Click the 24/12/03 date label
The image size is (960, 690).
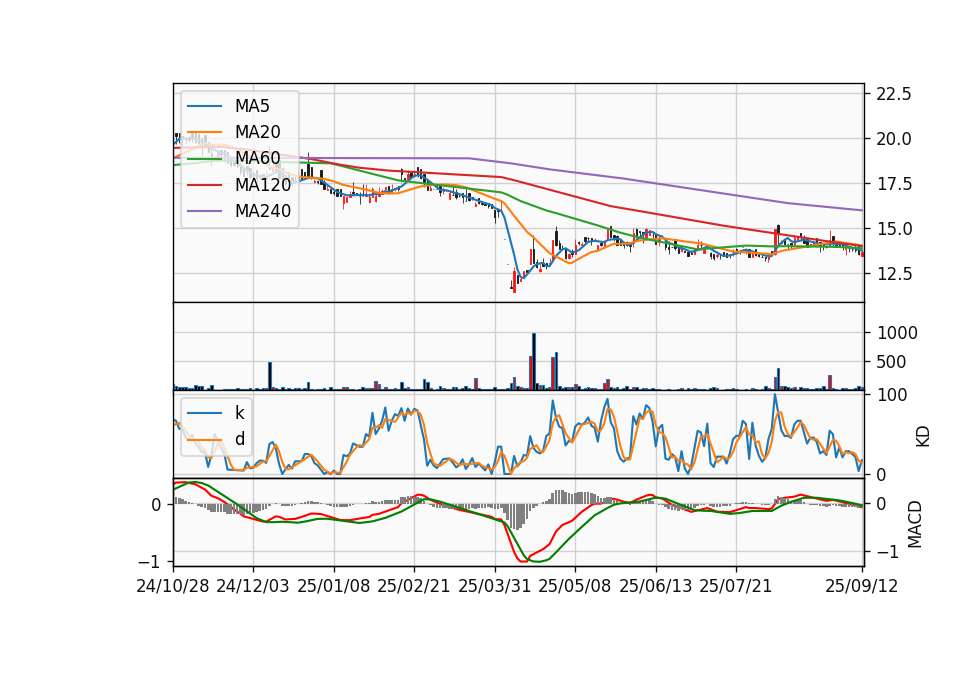point(252,586)
